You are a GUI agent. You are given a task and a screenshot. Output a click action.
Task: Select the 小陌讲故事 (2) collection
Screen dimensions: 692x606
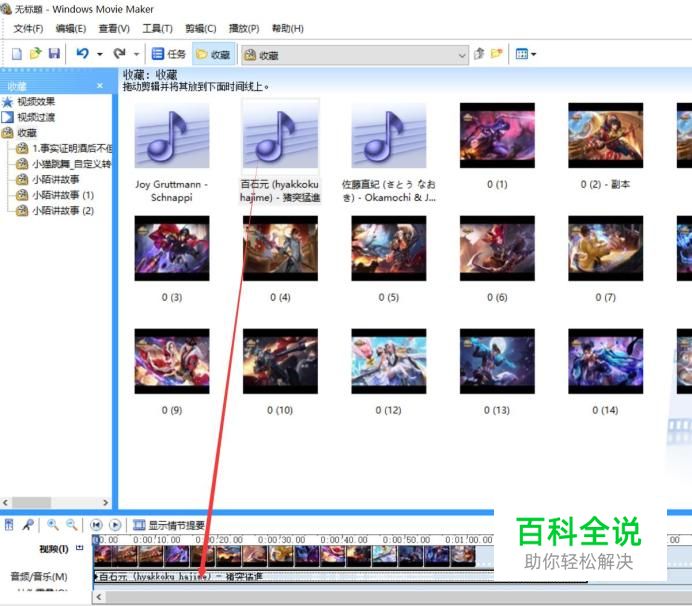63,211
